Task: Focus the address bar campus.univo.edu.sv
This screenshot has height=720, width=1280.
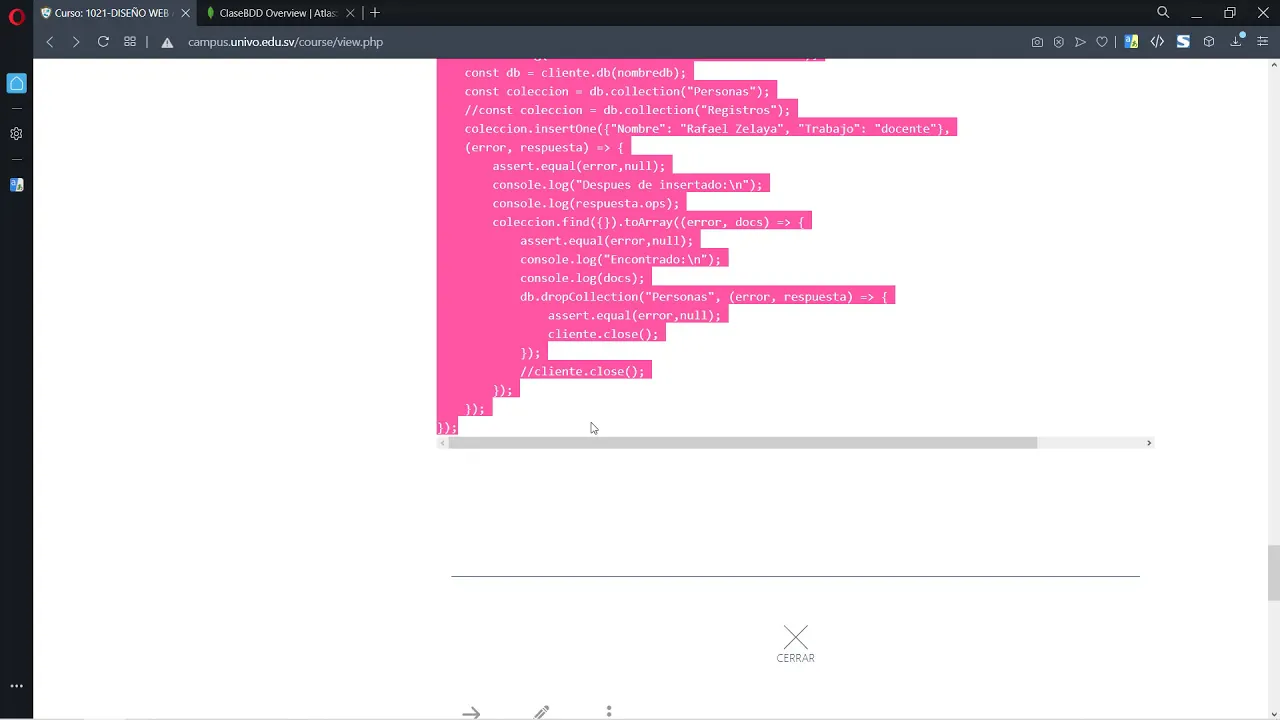Action: pyautogui.click(x=285, y=42)
